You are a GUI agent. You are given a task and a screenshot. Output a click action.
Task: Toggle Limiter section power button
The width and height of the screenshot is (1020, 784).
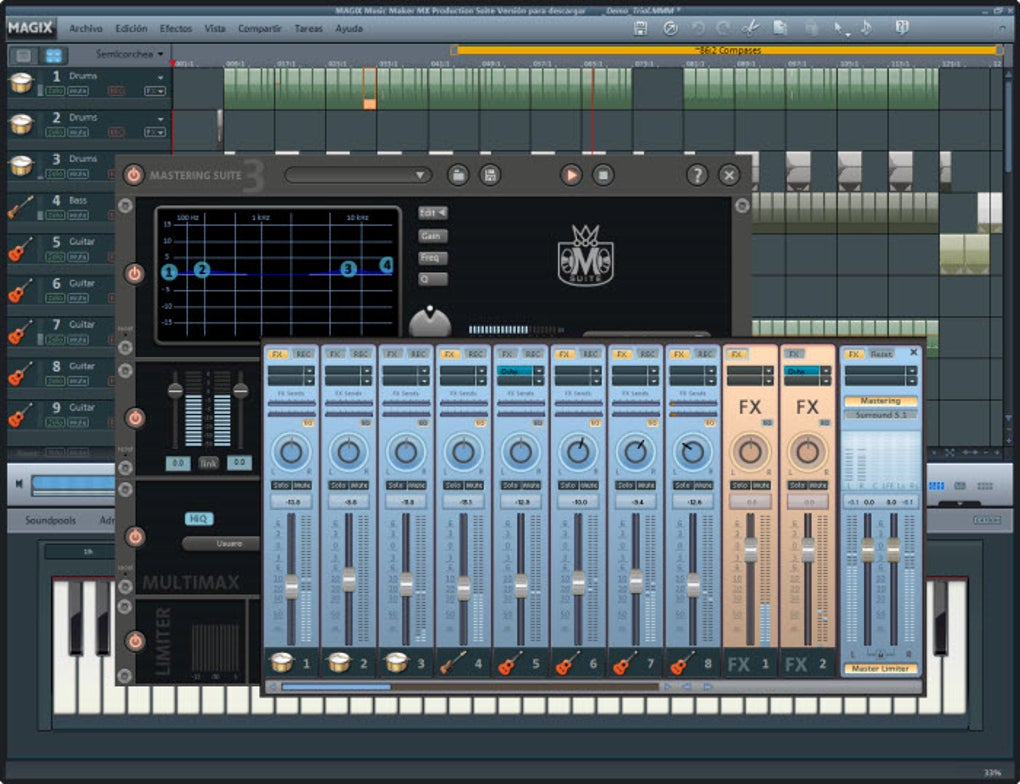(135, 642)
